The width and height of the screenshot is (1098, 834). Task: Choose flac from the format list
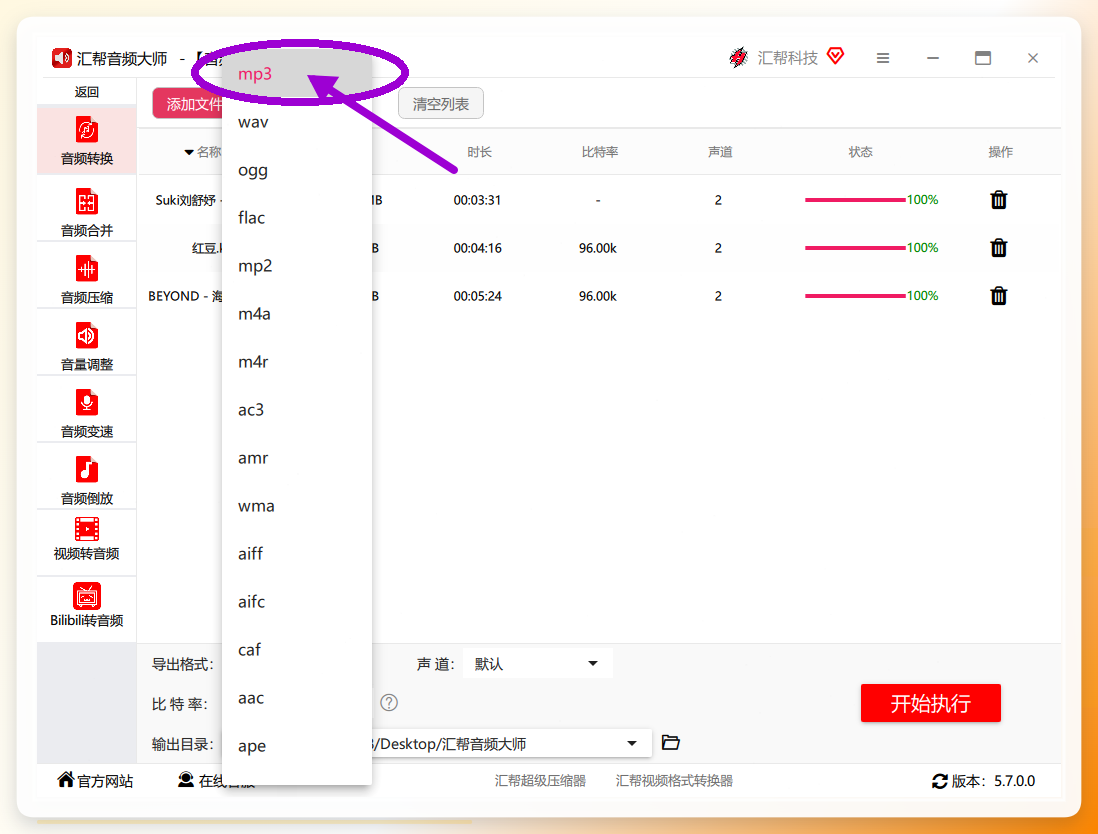click(297, 218)
